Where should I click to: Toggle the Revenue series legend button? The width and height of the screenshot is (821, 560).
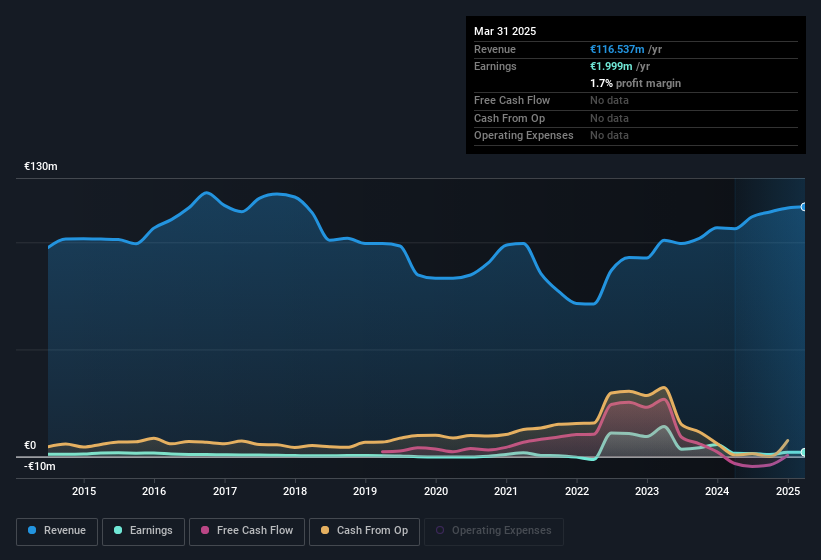pos(57,531)
